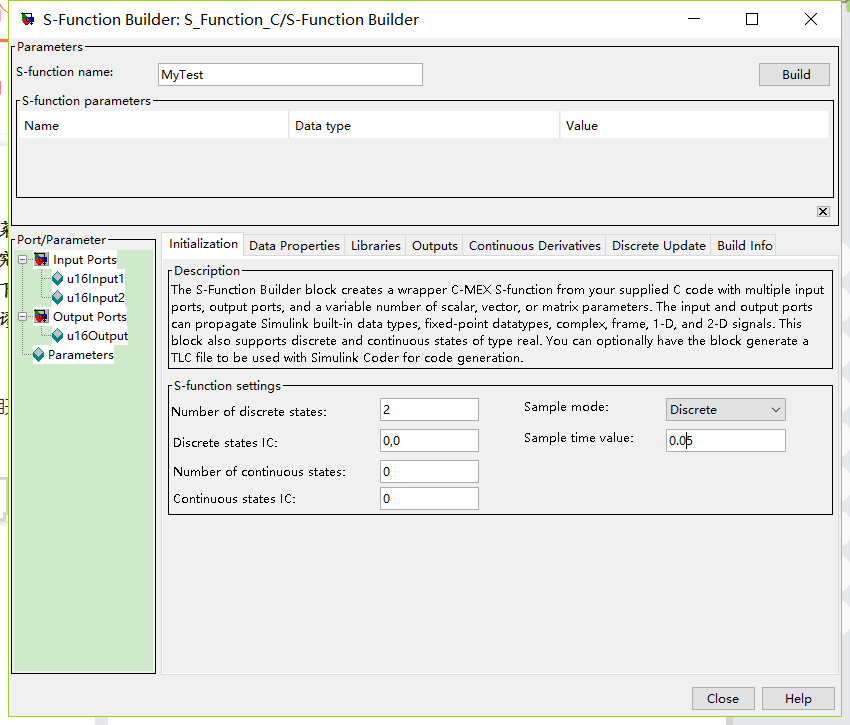Image resolution: width=850 pixels, height=725 pixels.
Task: Minimize the S-Function Builder window
Action: click(x=694, y=20)
